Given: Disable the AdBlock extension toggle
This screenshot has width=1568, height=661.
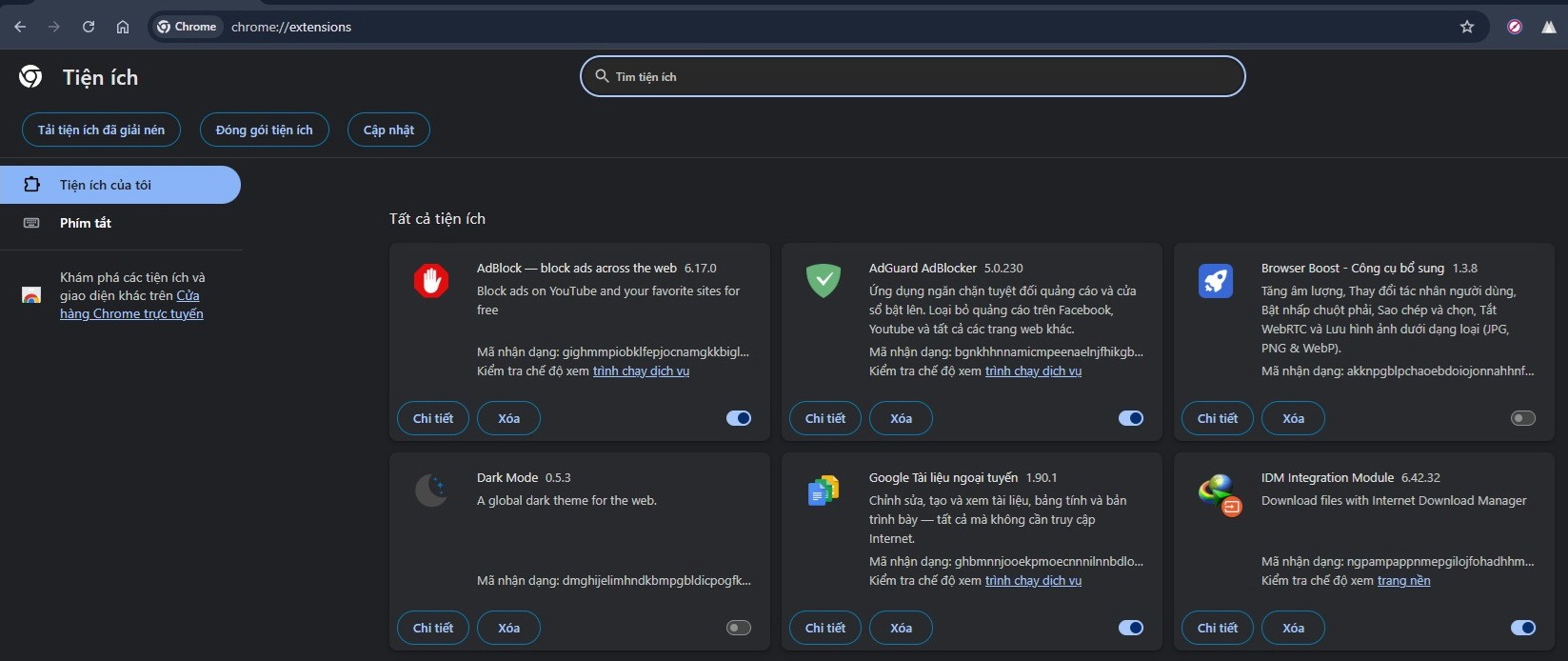Looking at the screenshot, I should (739, 418).
